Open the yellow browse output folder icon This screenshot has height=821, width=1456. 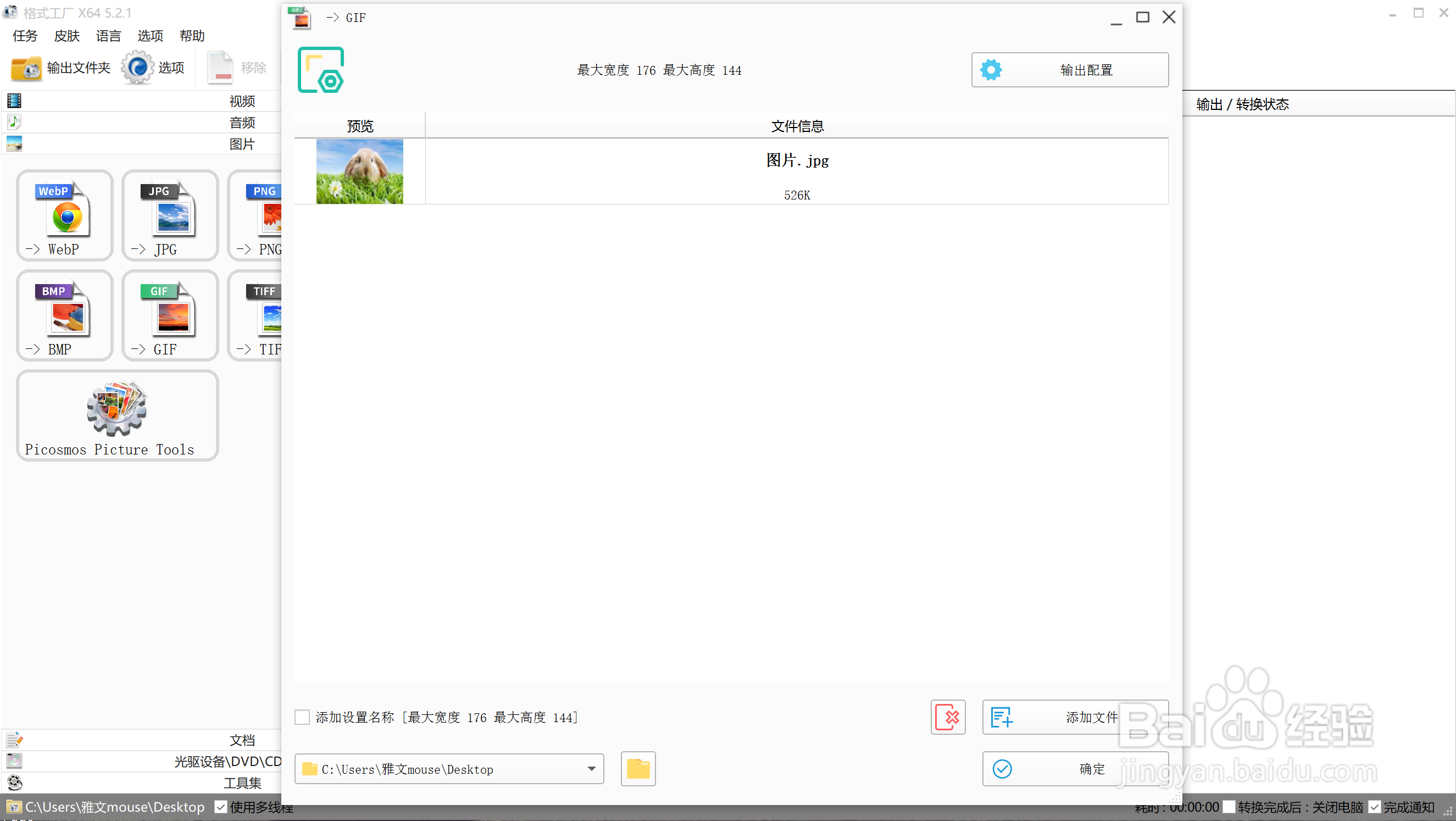pyautogui.click(x=637, y=768)
